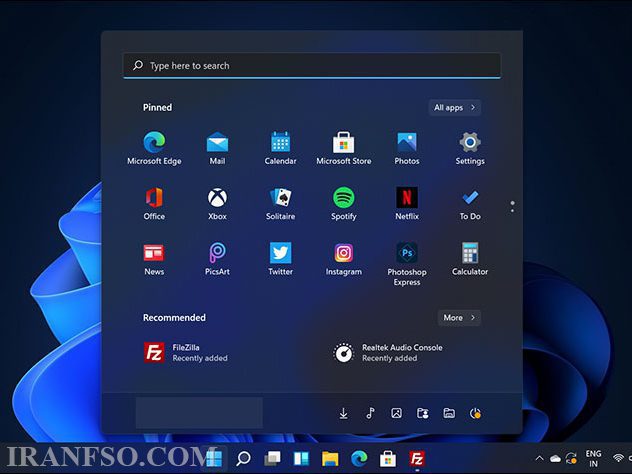Open Photoshop Express
The image size is (632, 474).
[407, 264]
